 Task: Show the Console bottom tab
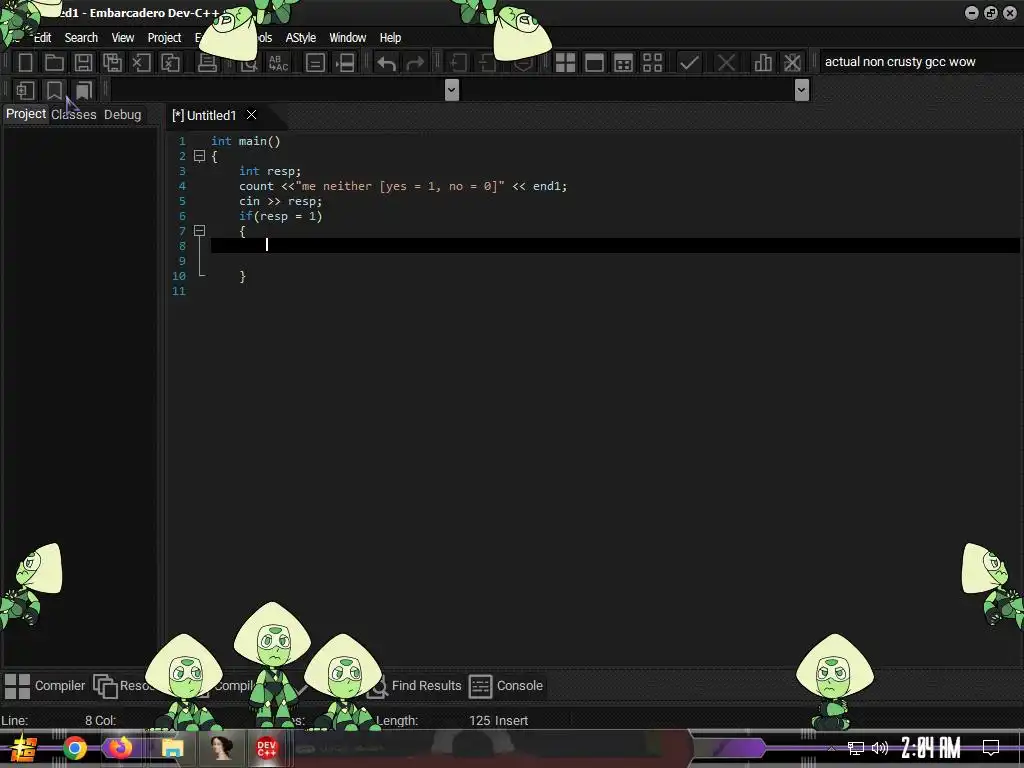tap(506, 686)
